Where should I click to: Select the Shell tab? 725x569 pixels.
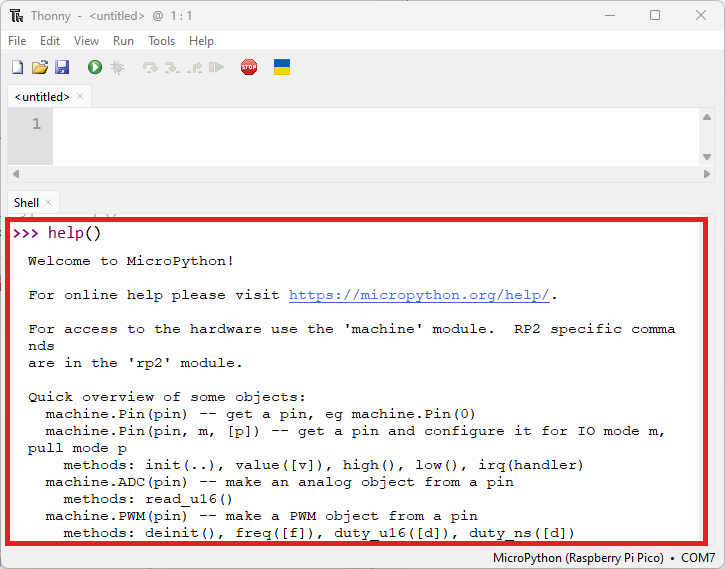point(26,203)
